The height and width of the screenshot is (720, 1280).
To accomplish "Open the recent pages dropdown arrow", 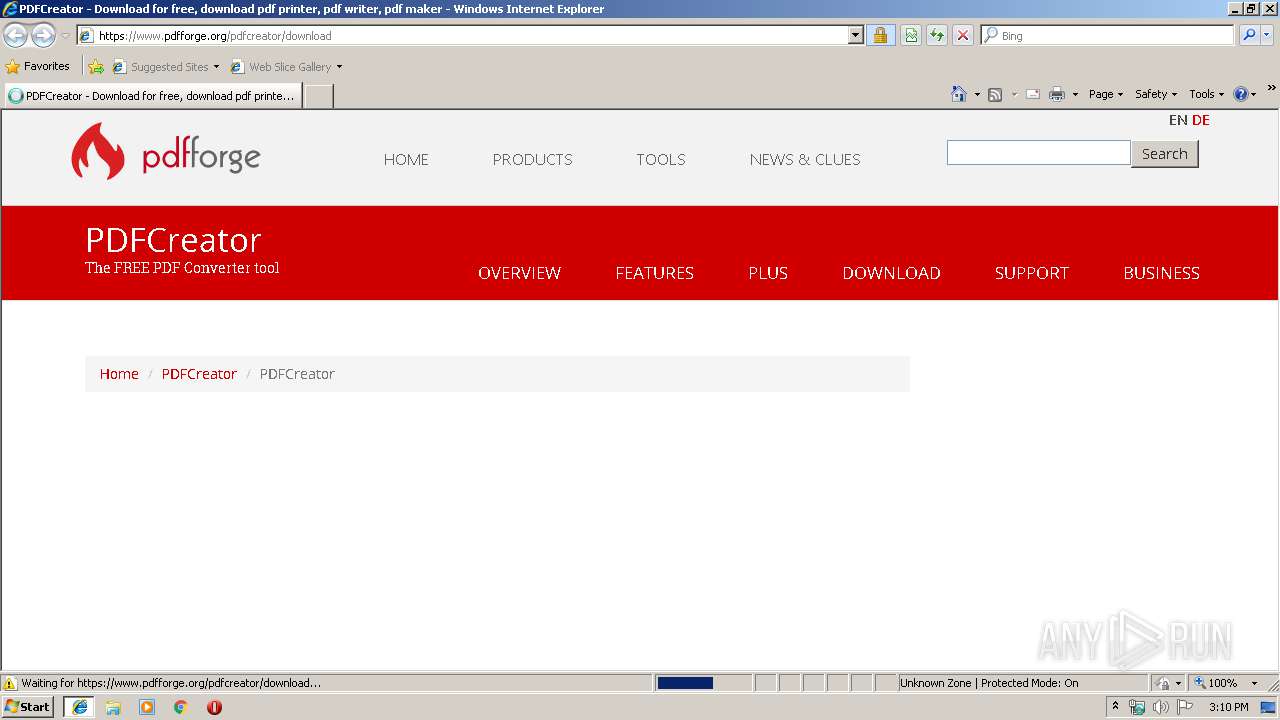I will pos(65,36).
